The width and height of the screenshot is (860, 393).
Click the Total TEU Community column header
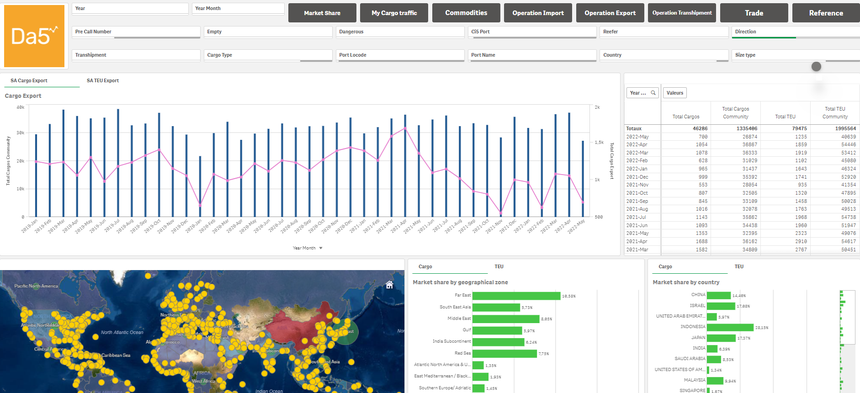pos(835,113)
